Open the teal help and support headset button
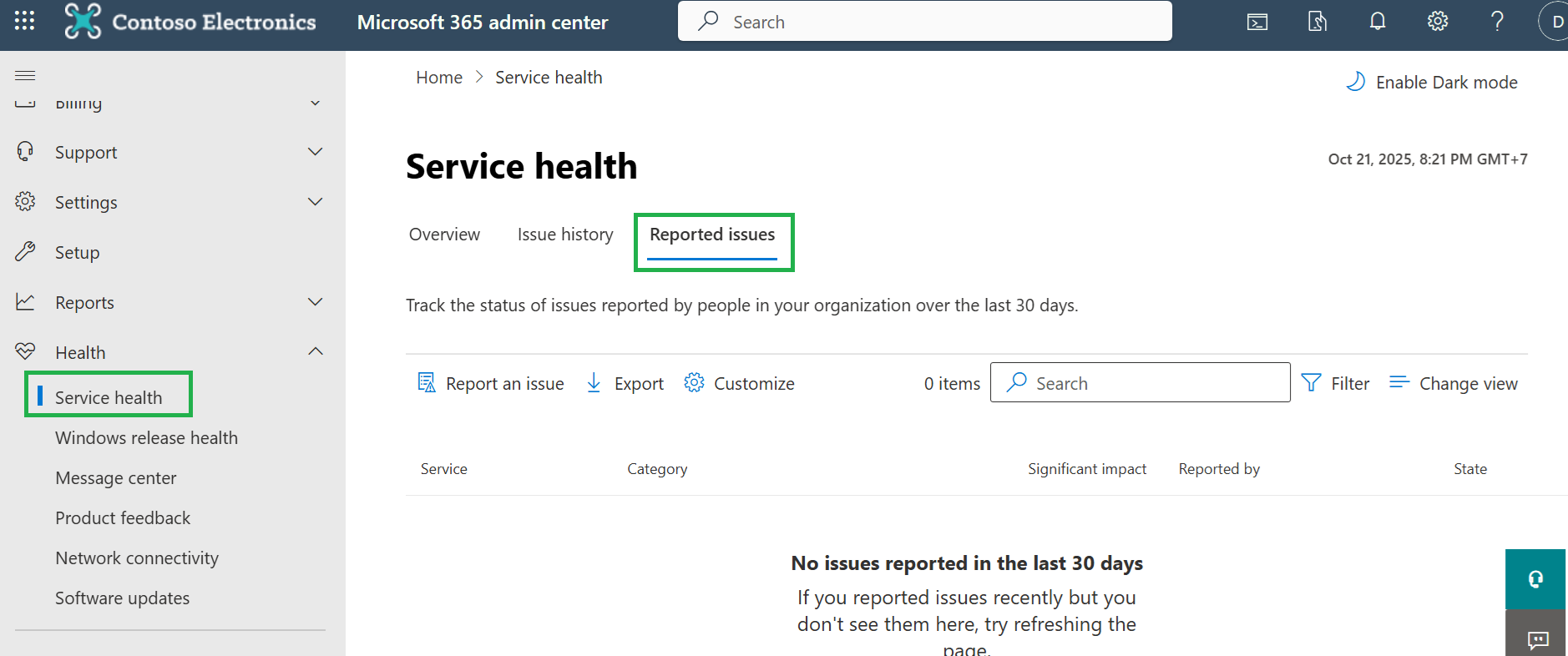Image resolution: width=1568 pixels, height=656 pixels. click(x=1535, y=579)
